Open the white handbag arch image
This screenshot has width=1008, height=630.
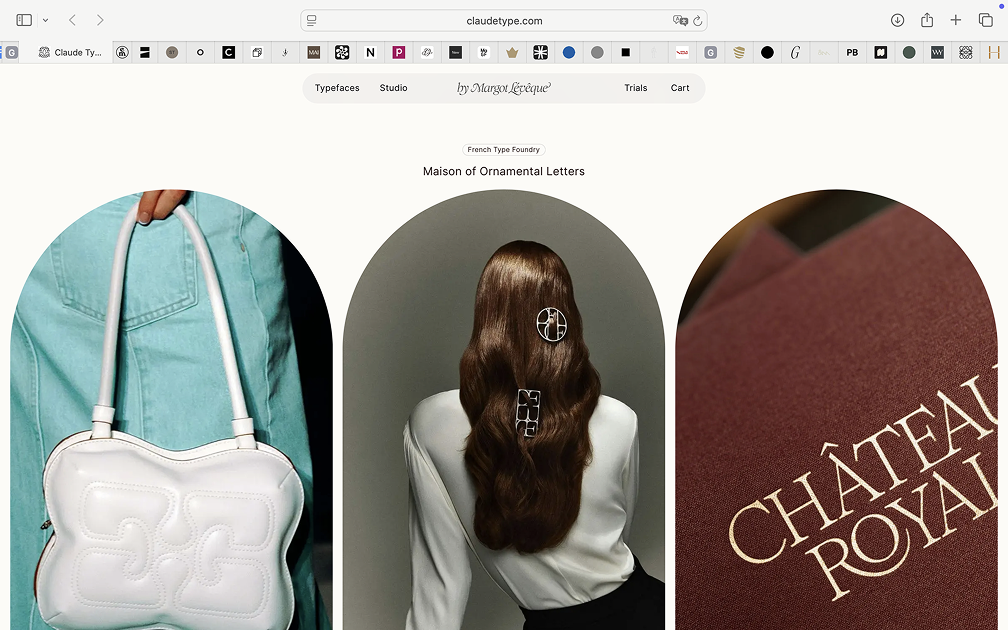(x=172, y=410)
